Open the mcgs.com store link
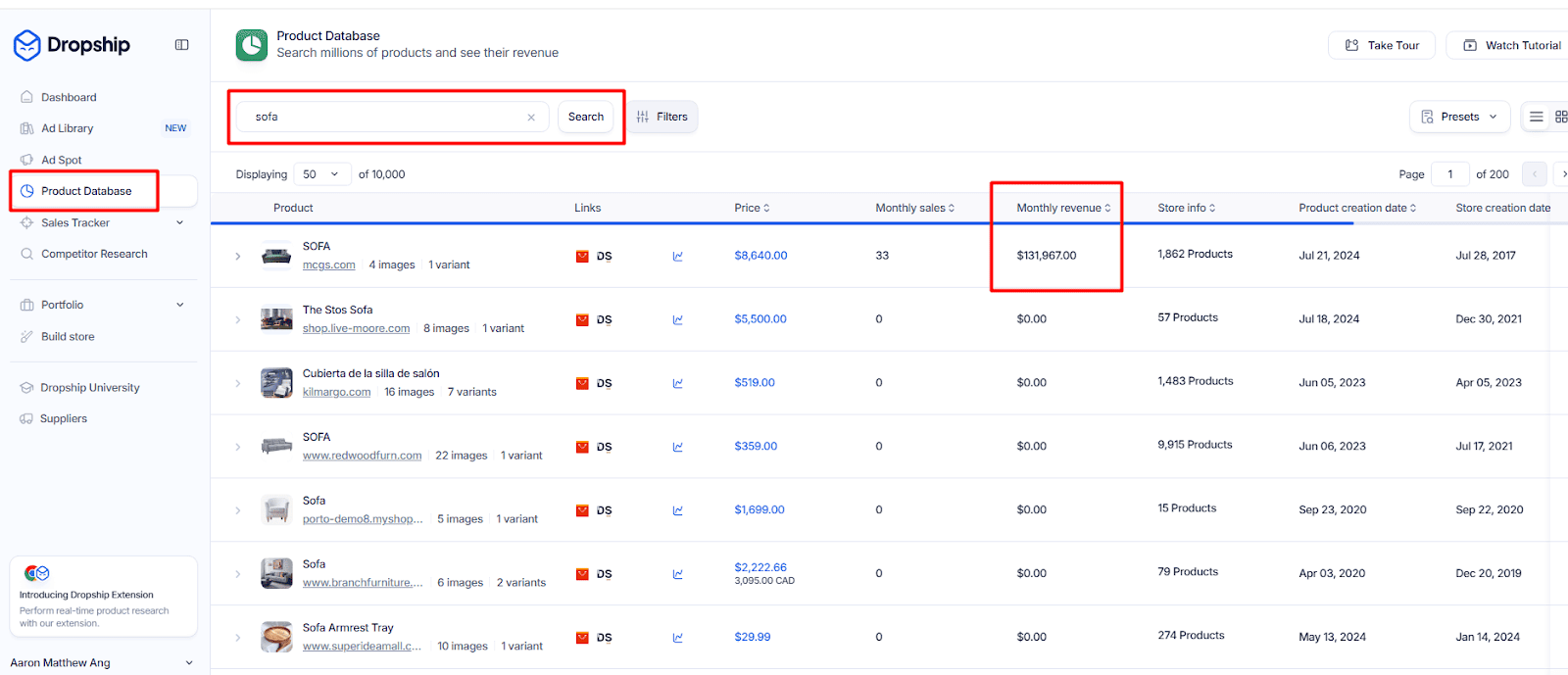This screenshot has width=1568, height=675. click(x=328, y=265)
